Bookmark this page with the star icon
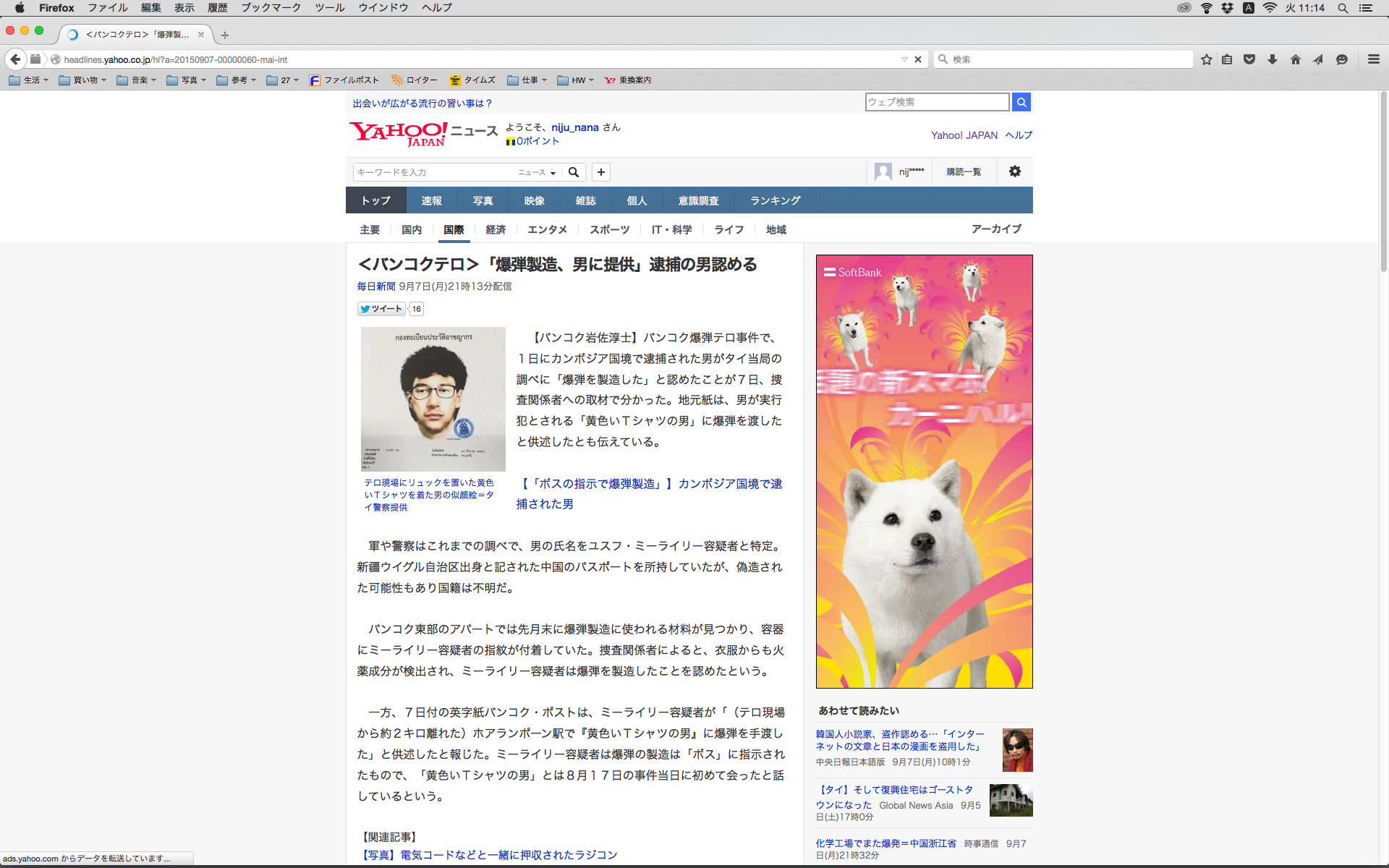1389x868 pixels. coord(1206,59)
